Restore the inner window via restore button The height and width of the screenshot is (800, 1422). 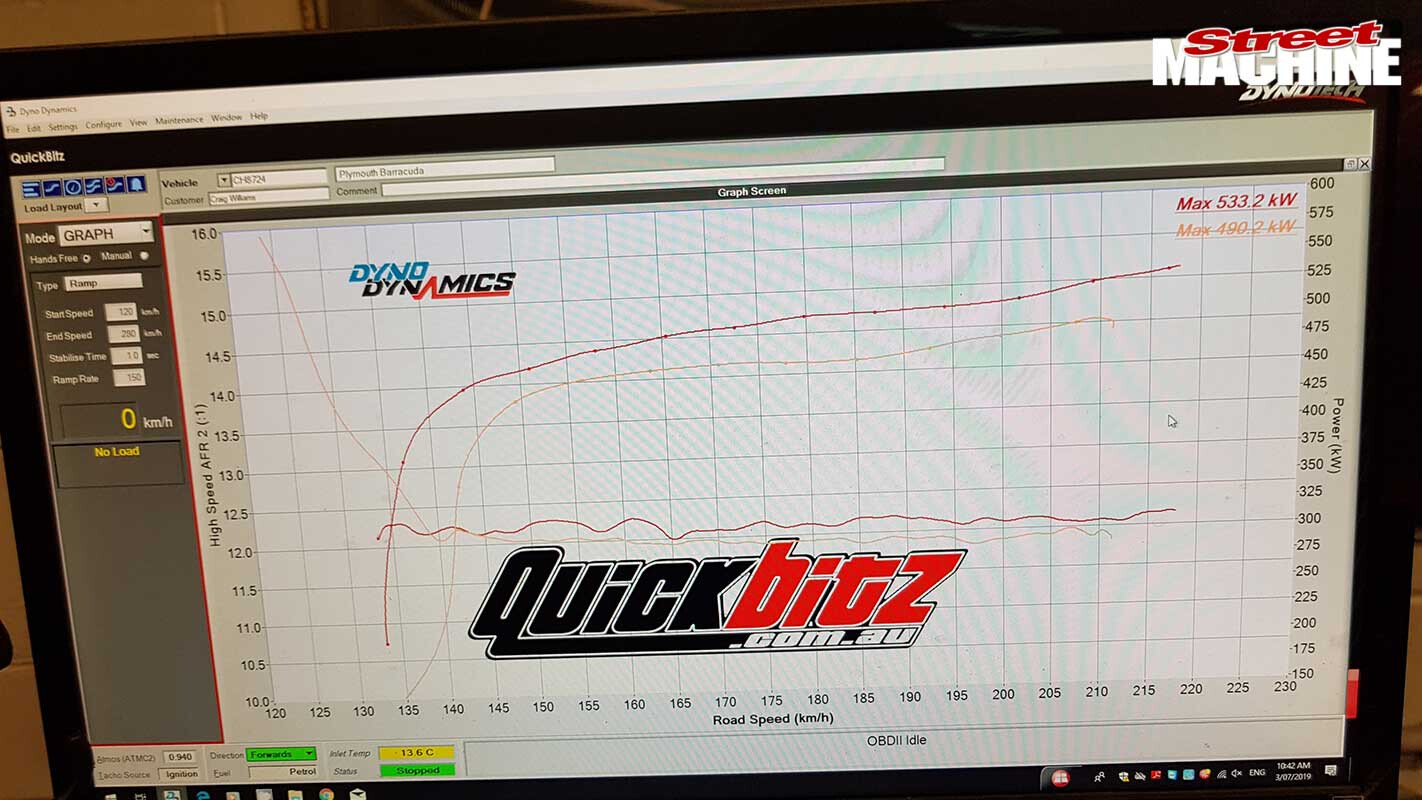click(x=1350, y=163)
